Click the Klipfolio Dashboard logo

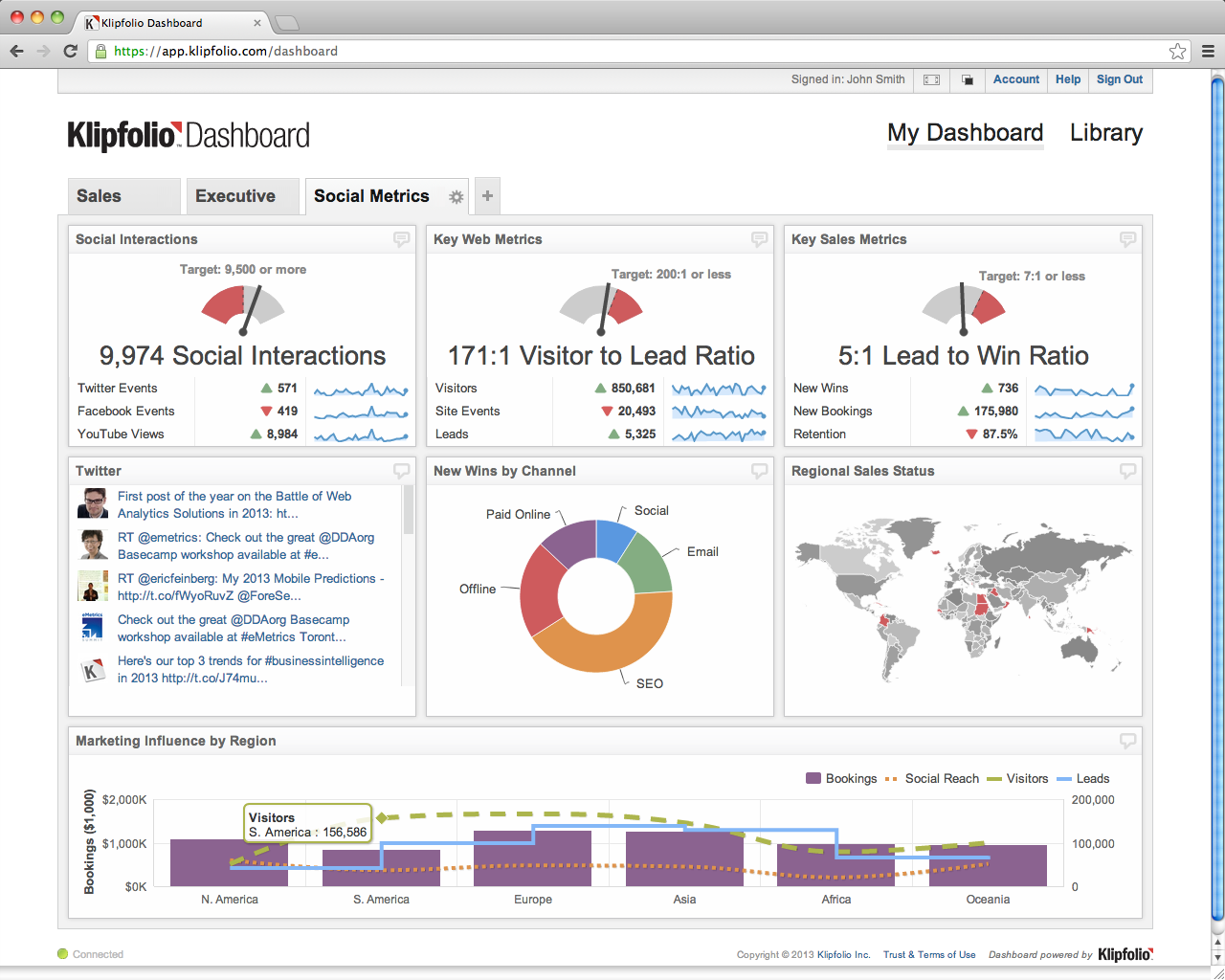[189, 135]
